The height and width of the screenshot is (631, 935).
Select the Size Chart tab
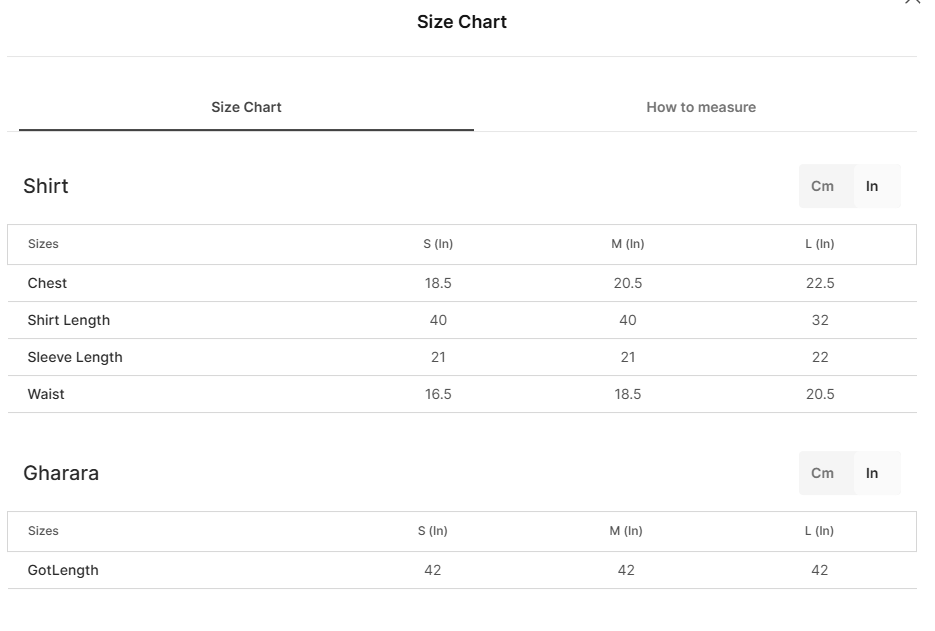tap(246, 107)
